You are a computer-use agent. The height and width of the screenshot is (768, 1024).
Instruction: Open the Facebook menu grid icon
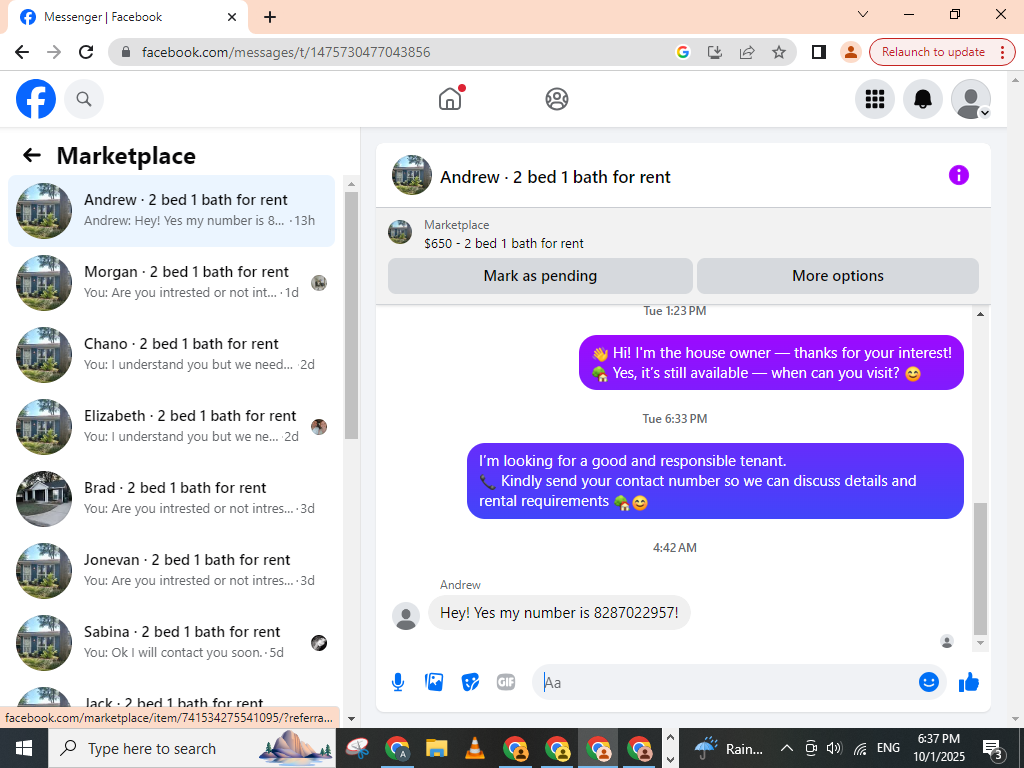click(x=874, y=99)
